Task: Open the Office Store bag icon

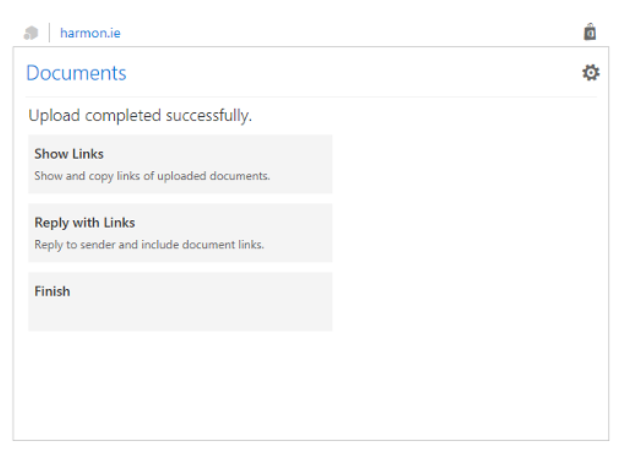Action: point(590,32)
